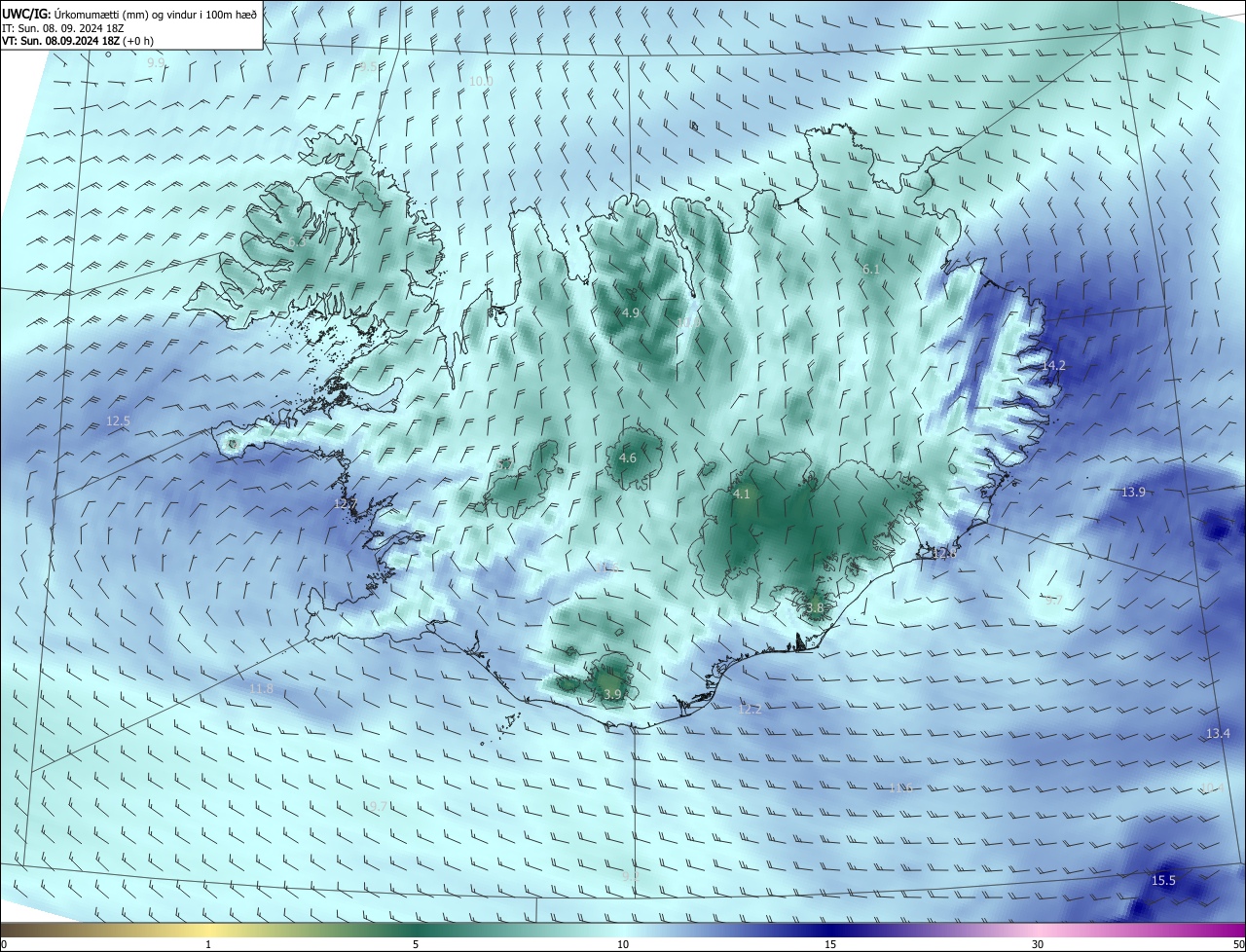Click the '10.4' value label
Image resolution: width=1246 pixels, height=952 pixels.
pos(1212,787)
